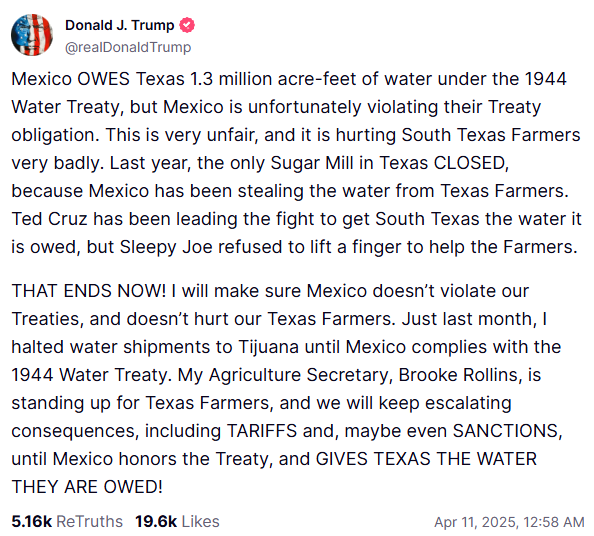Click the Likes label

pyautogui.click(x=200, y=521)
